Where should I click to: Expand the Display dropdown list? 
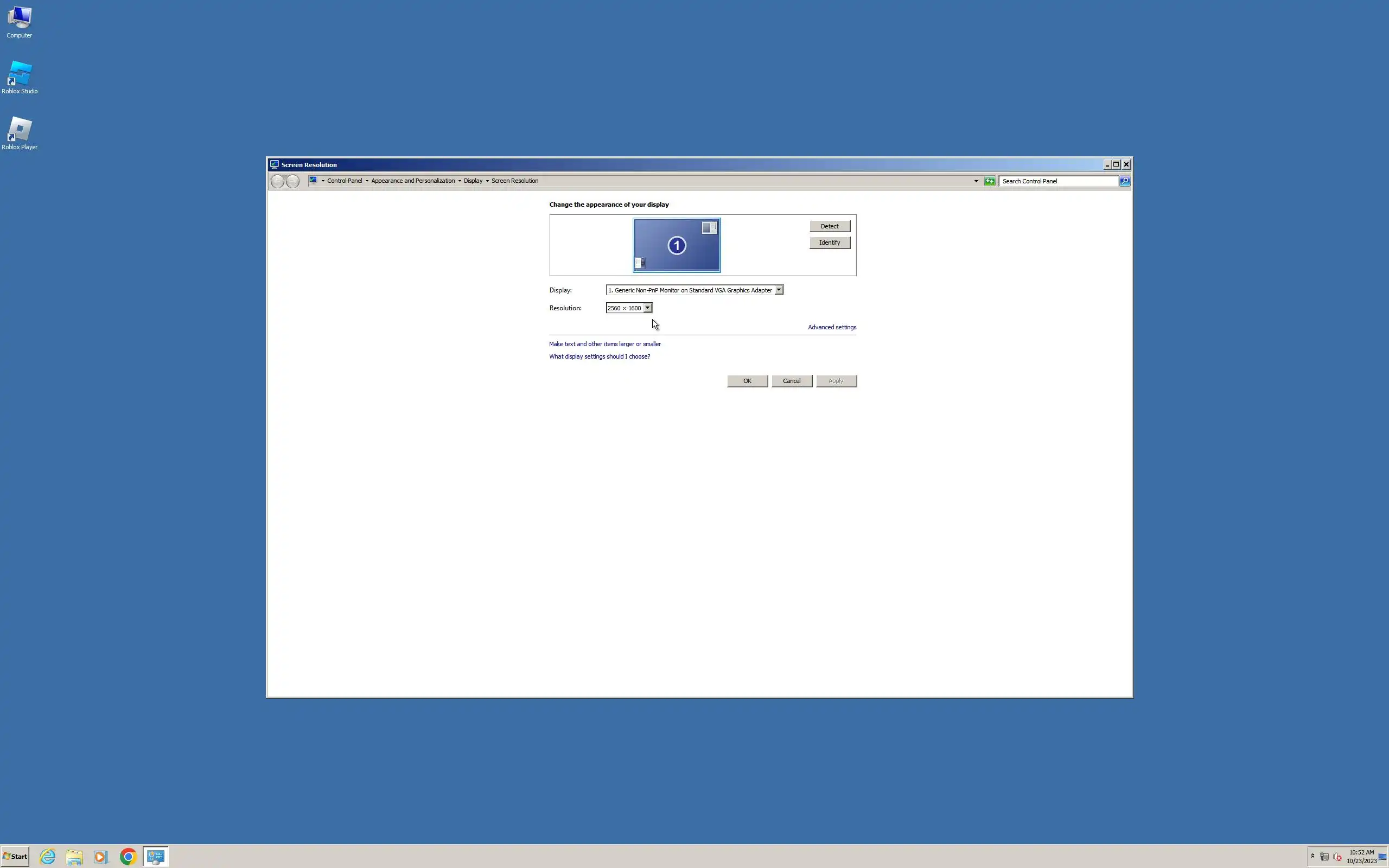(778, 290)
